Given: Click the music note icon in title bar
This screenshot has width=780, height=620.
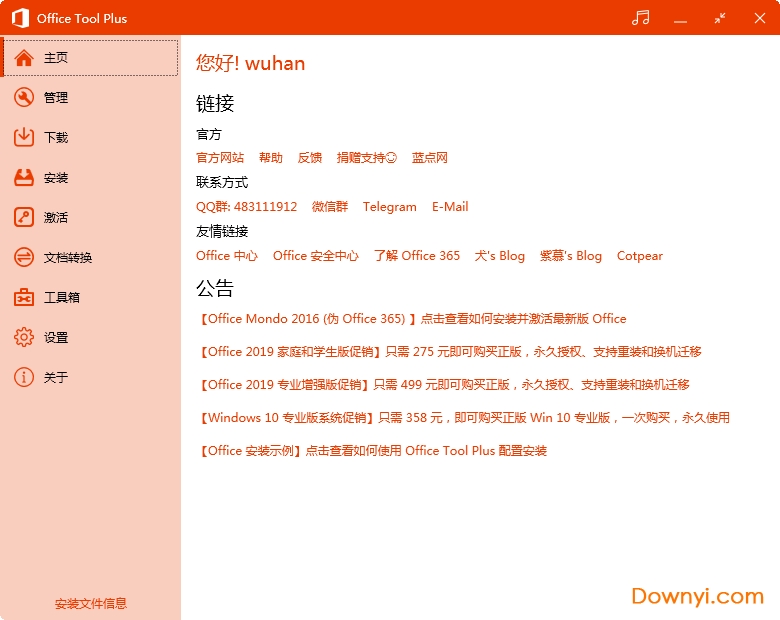Looking at the screenshot, I should pyautogui.click(x=641, y=18).
